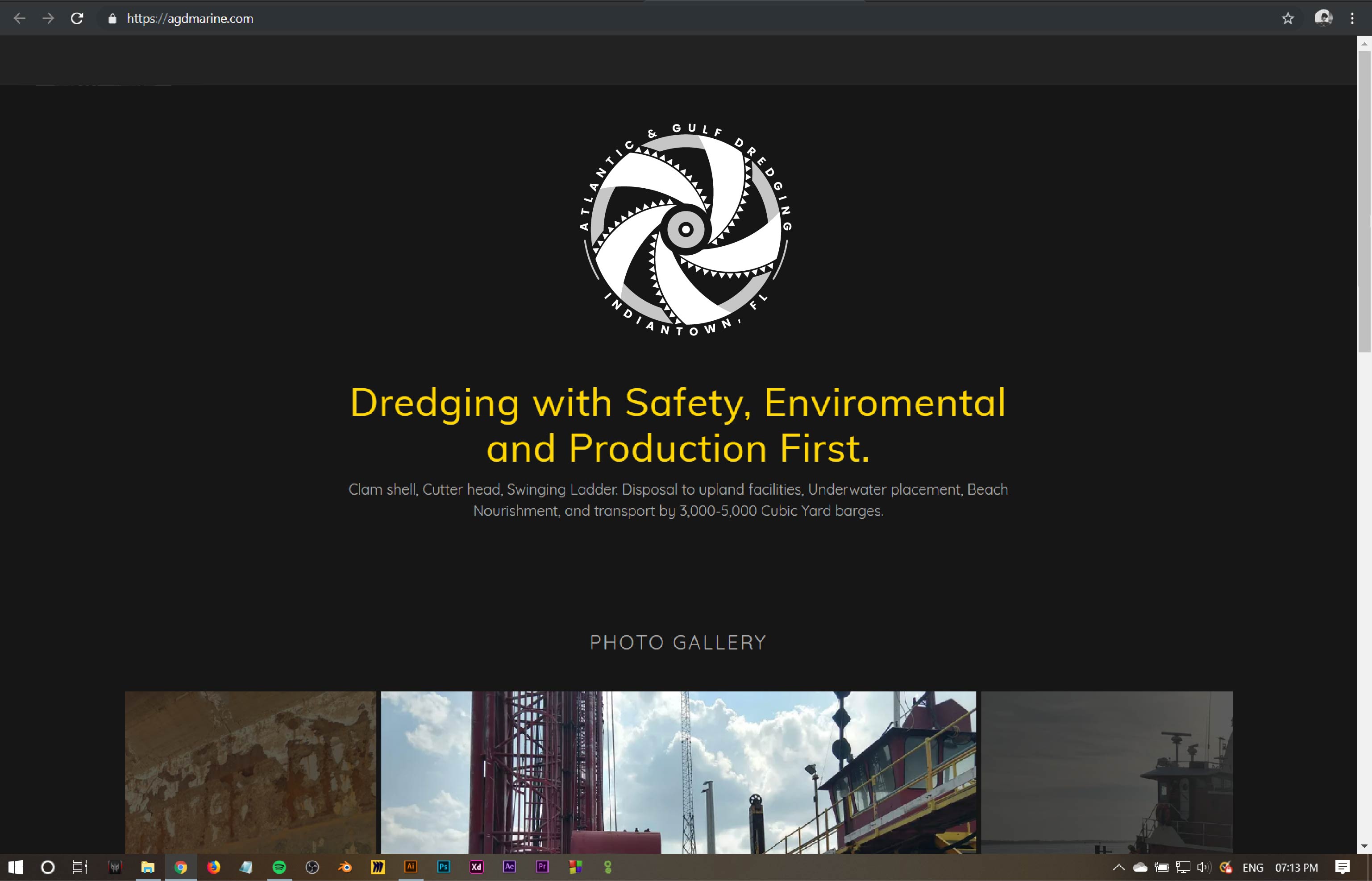Go back using the browser back arrow

[20, 18]
